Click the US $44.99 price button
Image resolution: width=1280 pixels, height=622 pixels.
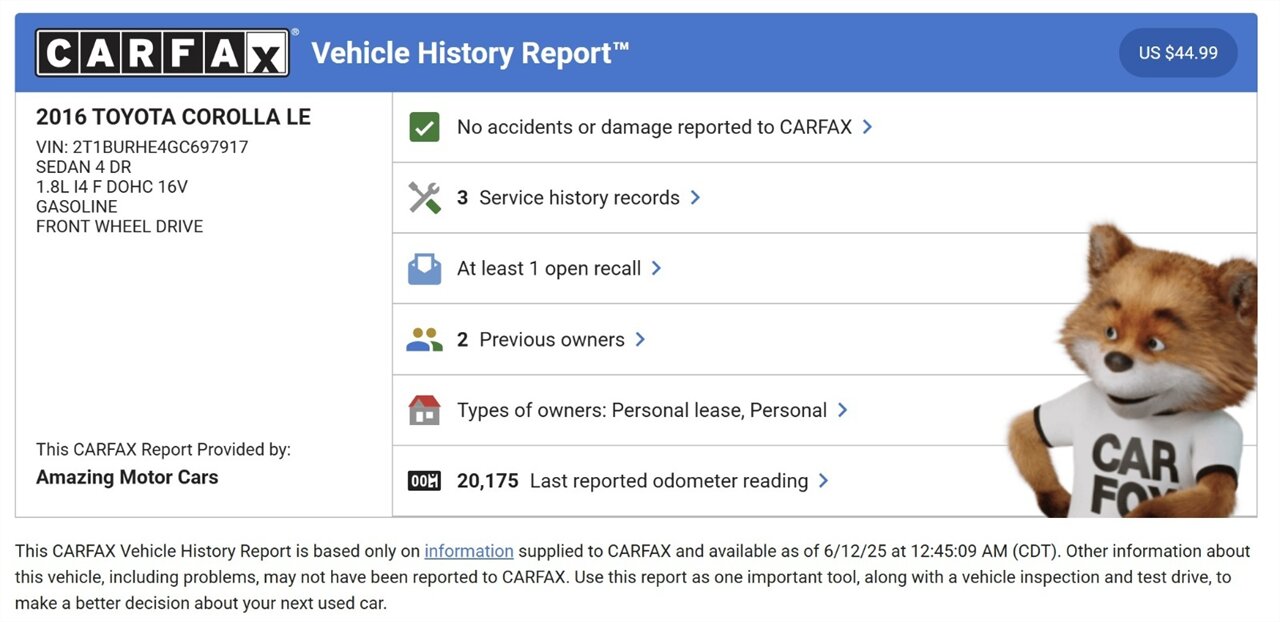[x=1177, y=53]
